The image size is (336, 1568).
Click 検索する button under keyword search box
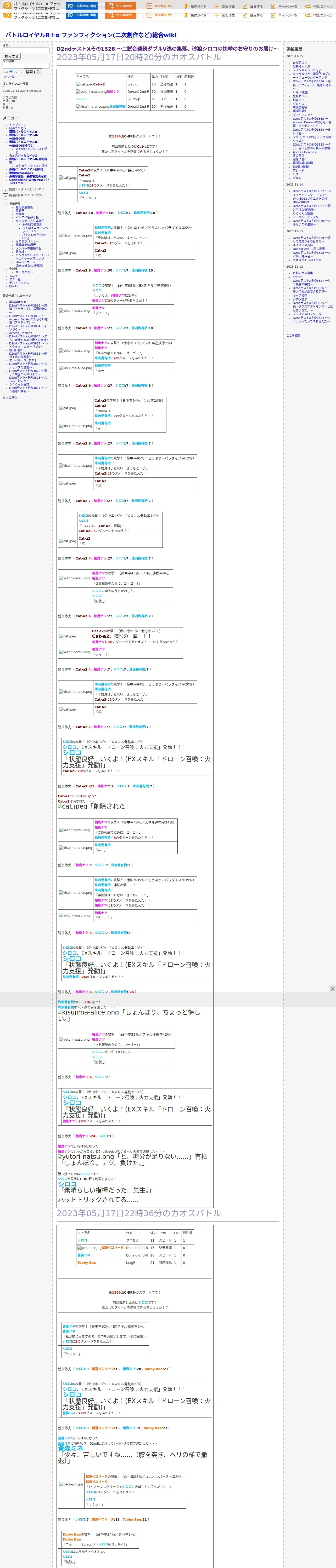tap(12, 57)
